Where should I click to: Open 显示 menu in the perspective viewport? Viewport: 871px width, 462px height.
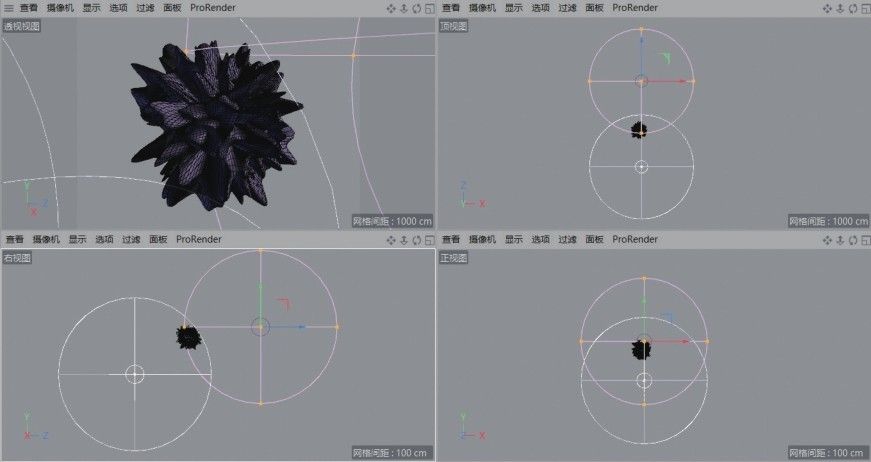pos(92,8)
